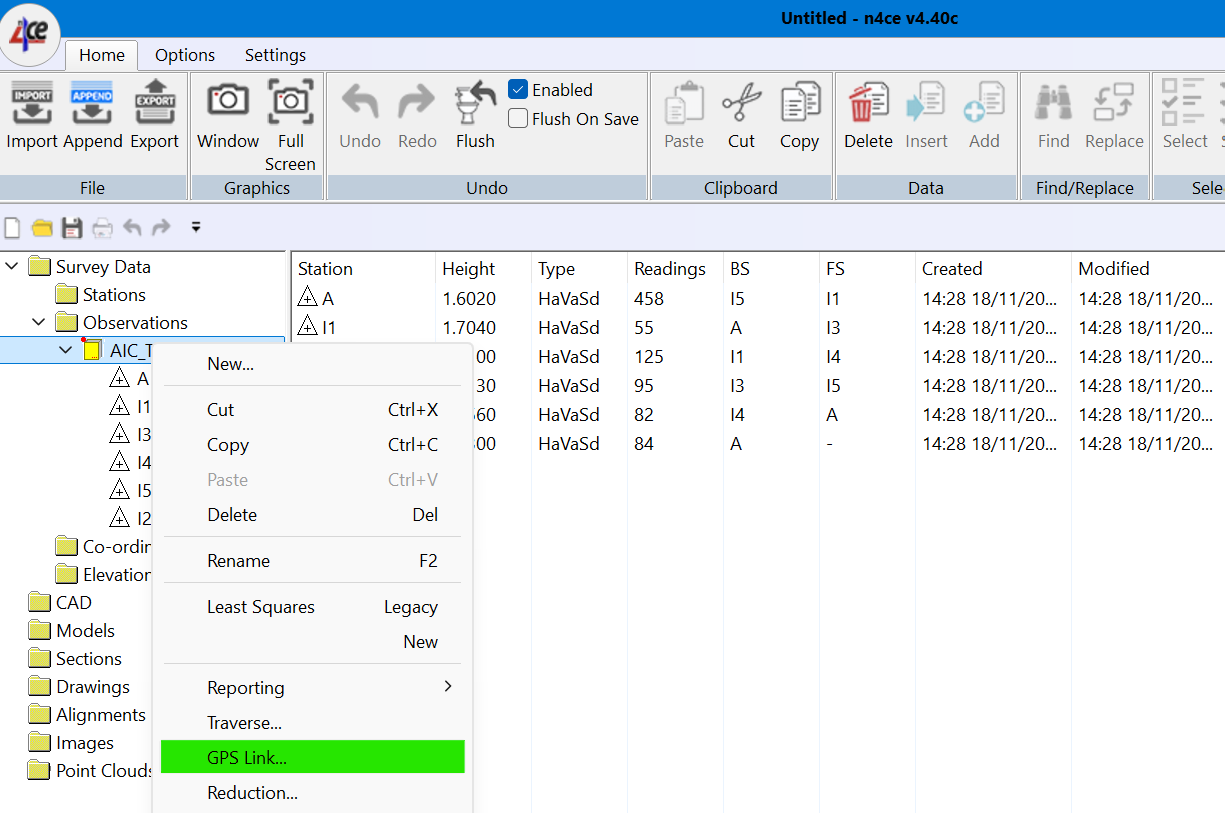The height and width of the screenshot is (813, 1225).
Task: Choose Traverse... from the context menu
Action: [313, 723]
